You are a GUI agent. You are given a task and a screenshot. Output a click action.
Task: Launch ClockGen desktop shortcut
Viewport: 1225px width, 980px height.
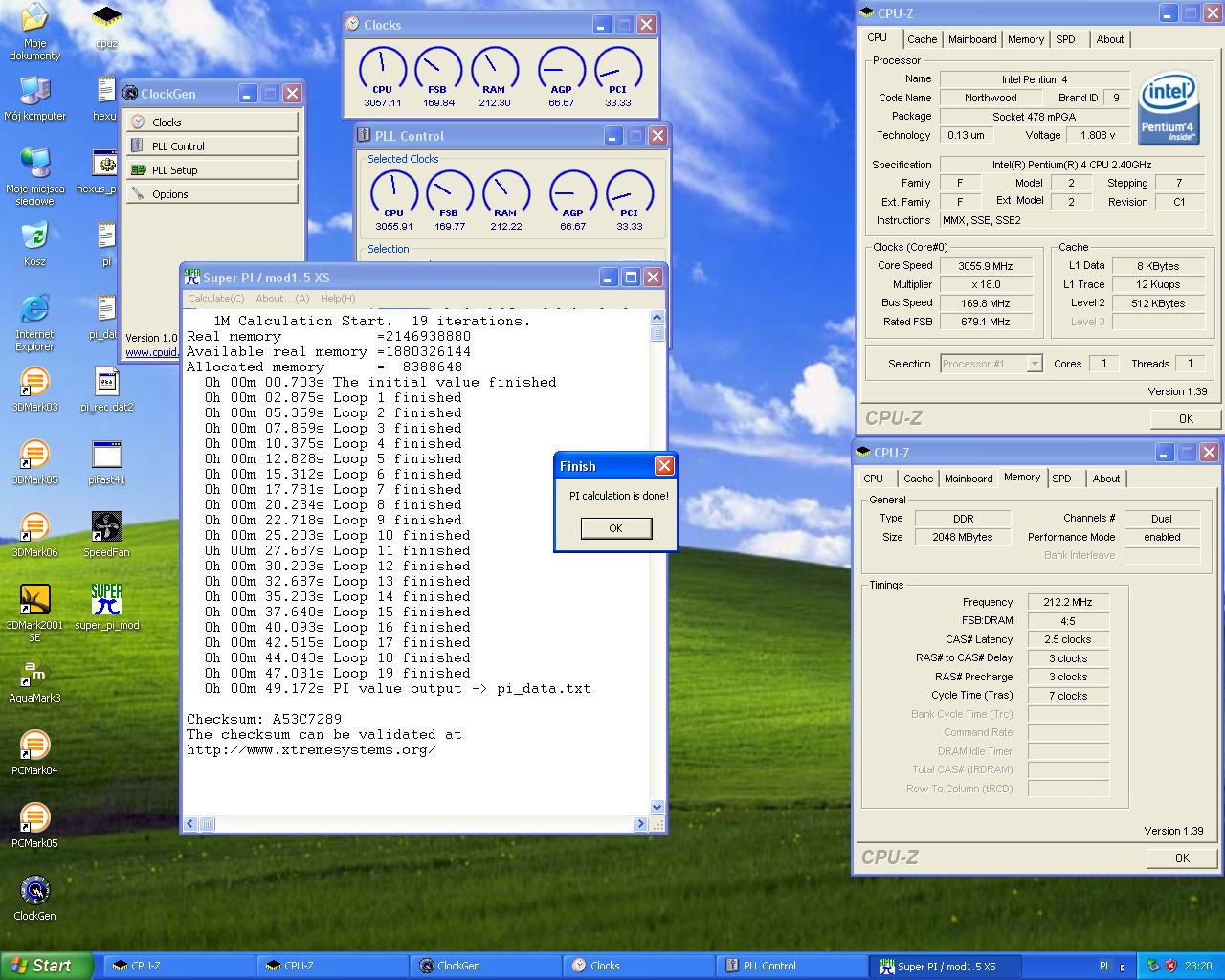click(34, 899)
